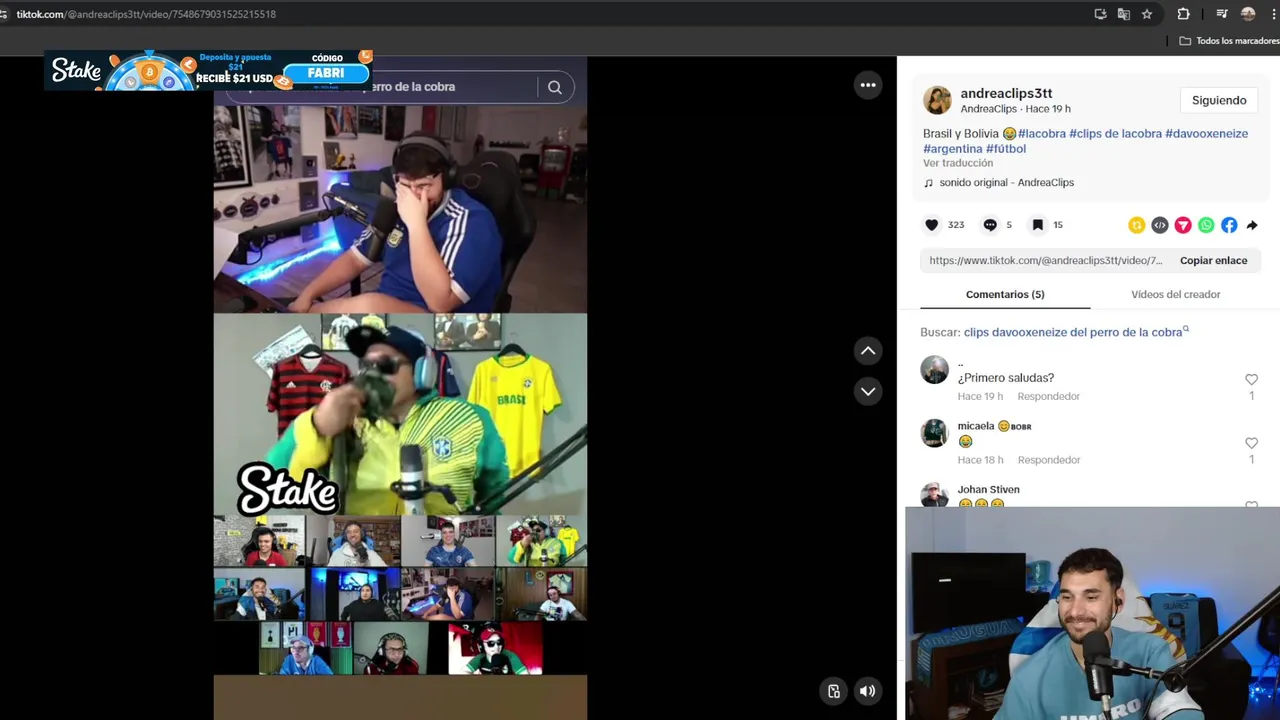Open the Chrome three-dot menu

(x=1273, y=14)
